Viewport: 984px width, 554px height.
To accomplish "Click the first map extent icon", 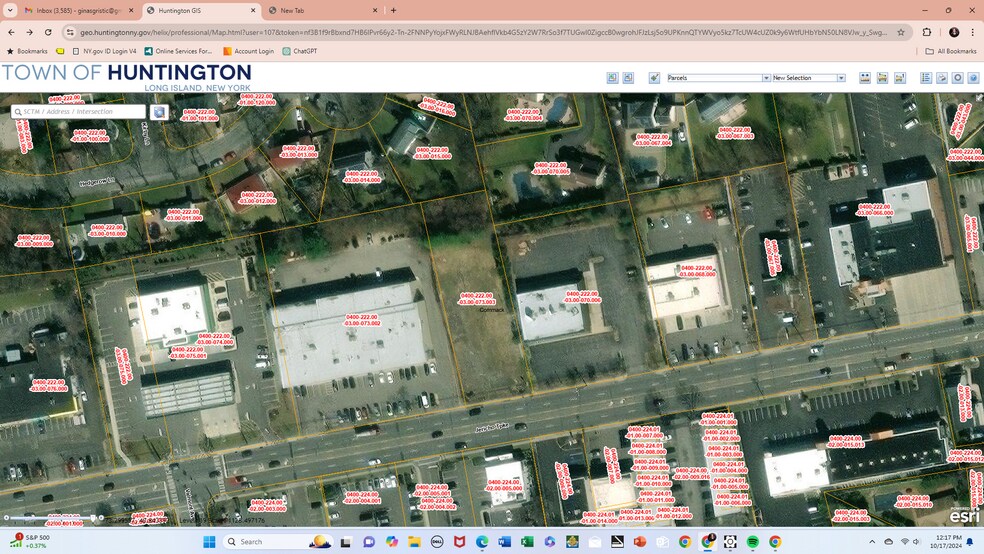I will point(611,78).
